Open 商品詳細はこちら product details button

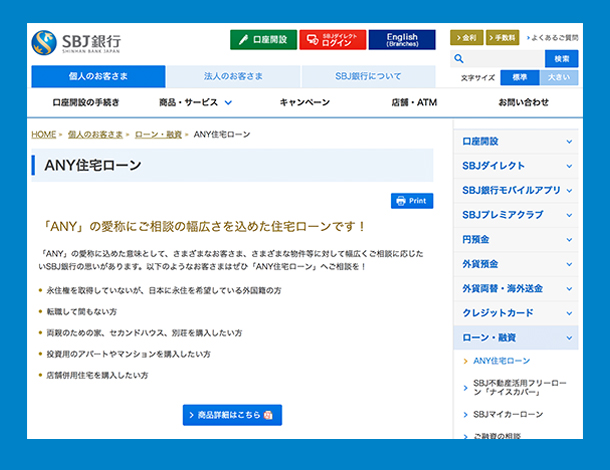tap(232, 415)
